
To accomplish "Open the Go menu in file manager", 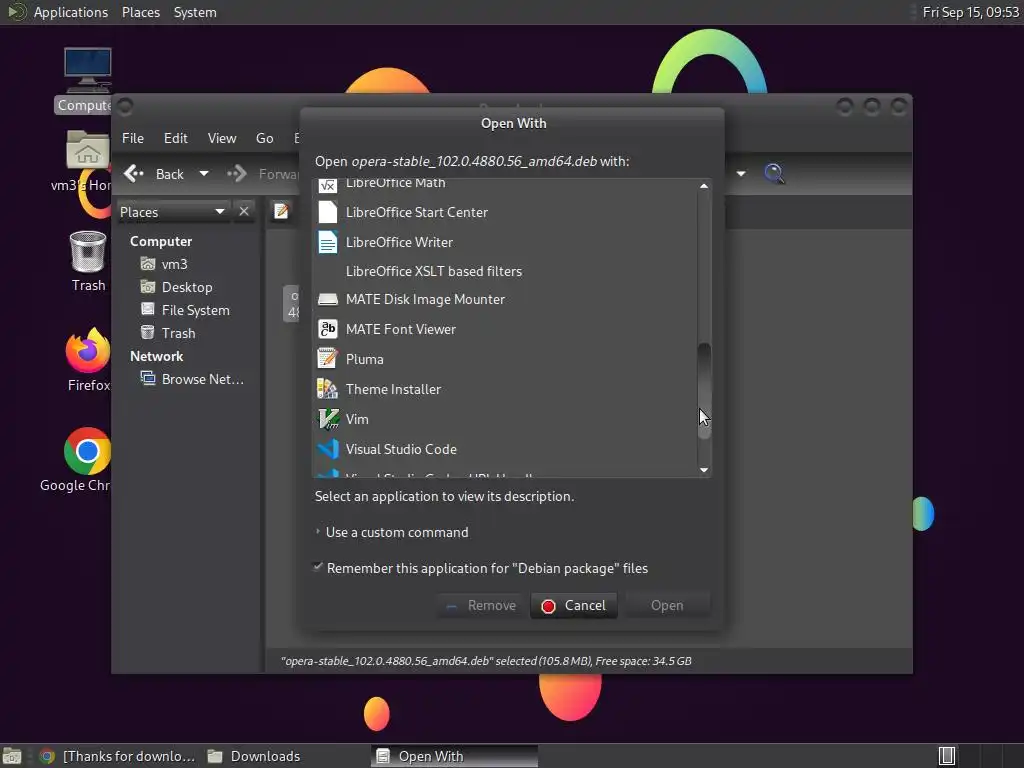I will click(264, 138).
